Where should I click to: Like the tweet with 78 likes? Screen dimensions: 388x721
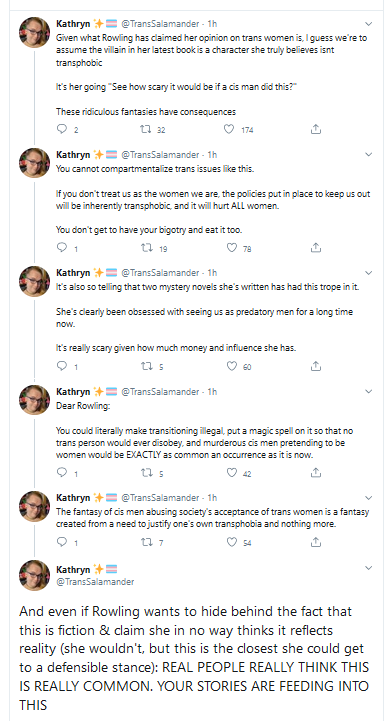(x=232, y=248)
